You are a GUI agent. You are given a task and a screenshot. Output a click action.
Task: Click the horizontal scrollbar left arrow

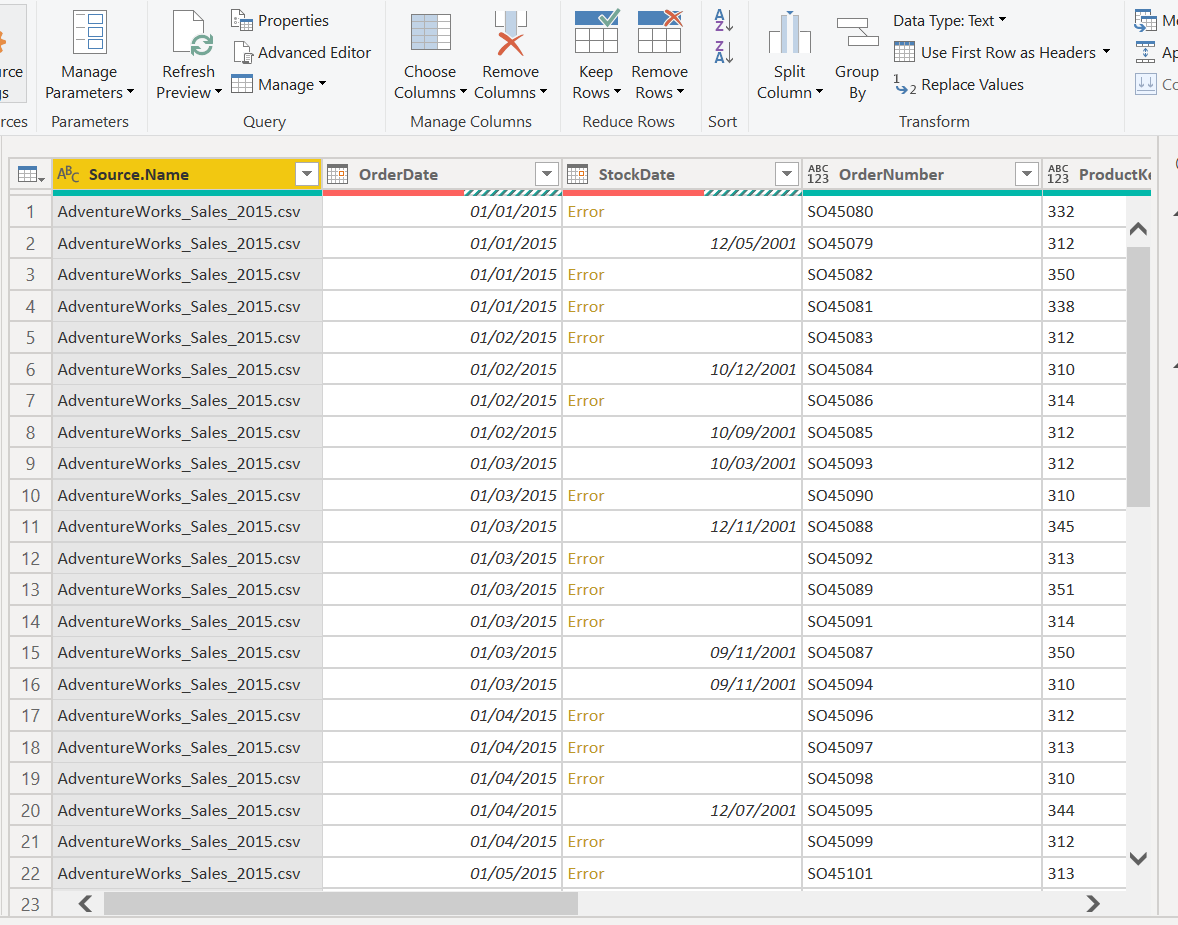(x=86, y=903)
